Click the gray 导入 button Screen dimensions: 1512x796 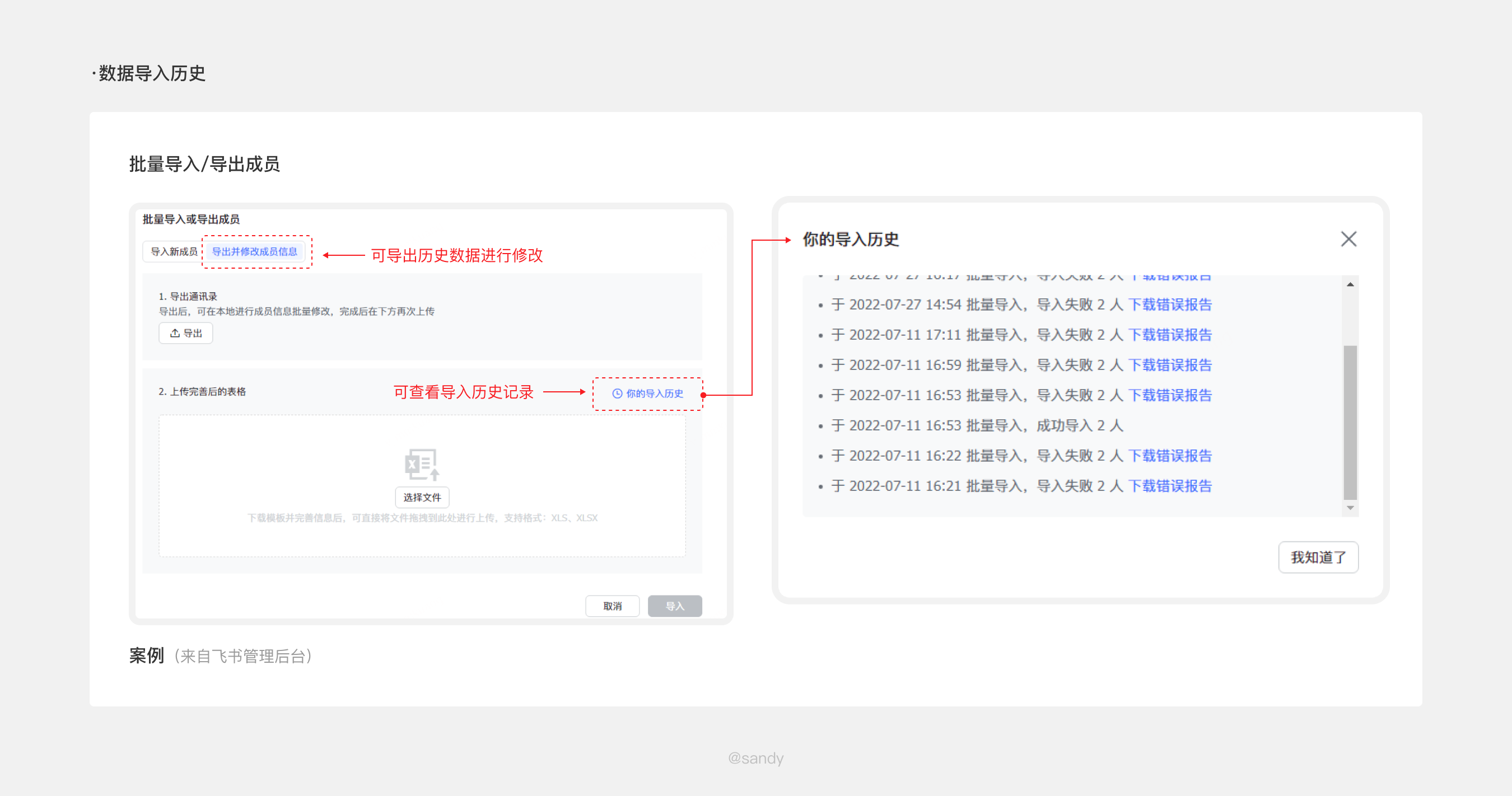(674, 606)
